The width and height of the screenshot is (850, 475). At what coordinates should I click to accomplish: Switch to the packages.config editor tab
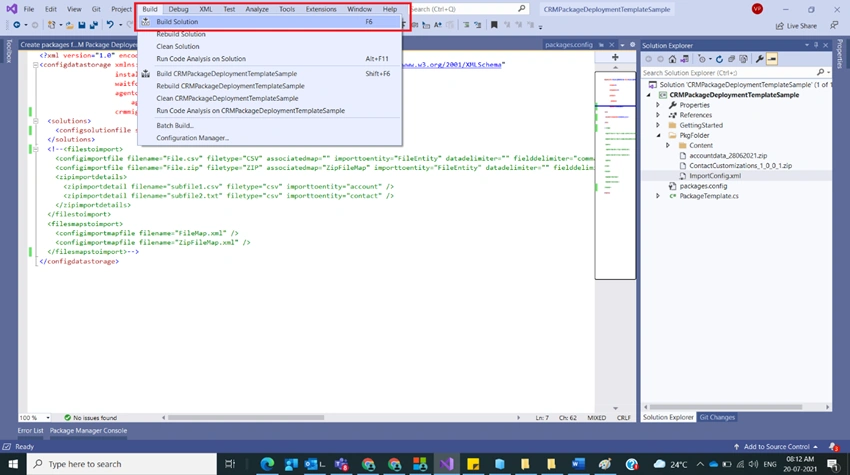pos(569,45)
